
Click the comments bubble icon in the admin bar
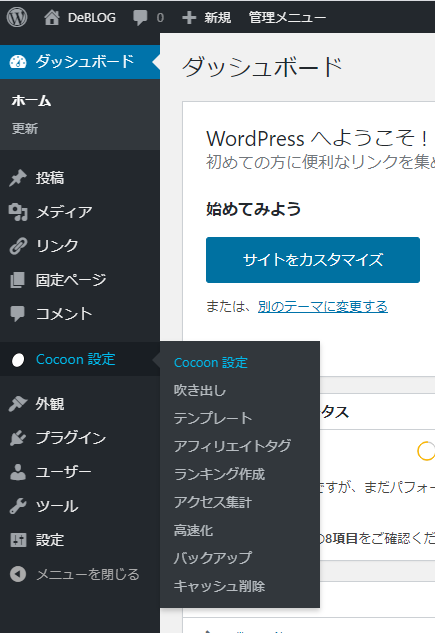[x=140, y=18]
